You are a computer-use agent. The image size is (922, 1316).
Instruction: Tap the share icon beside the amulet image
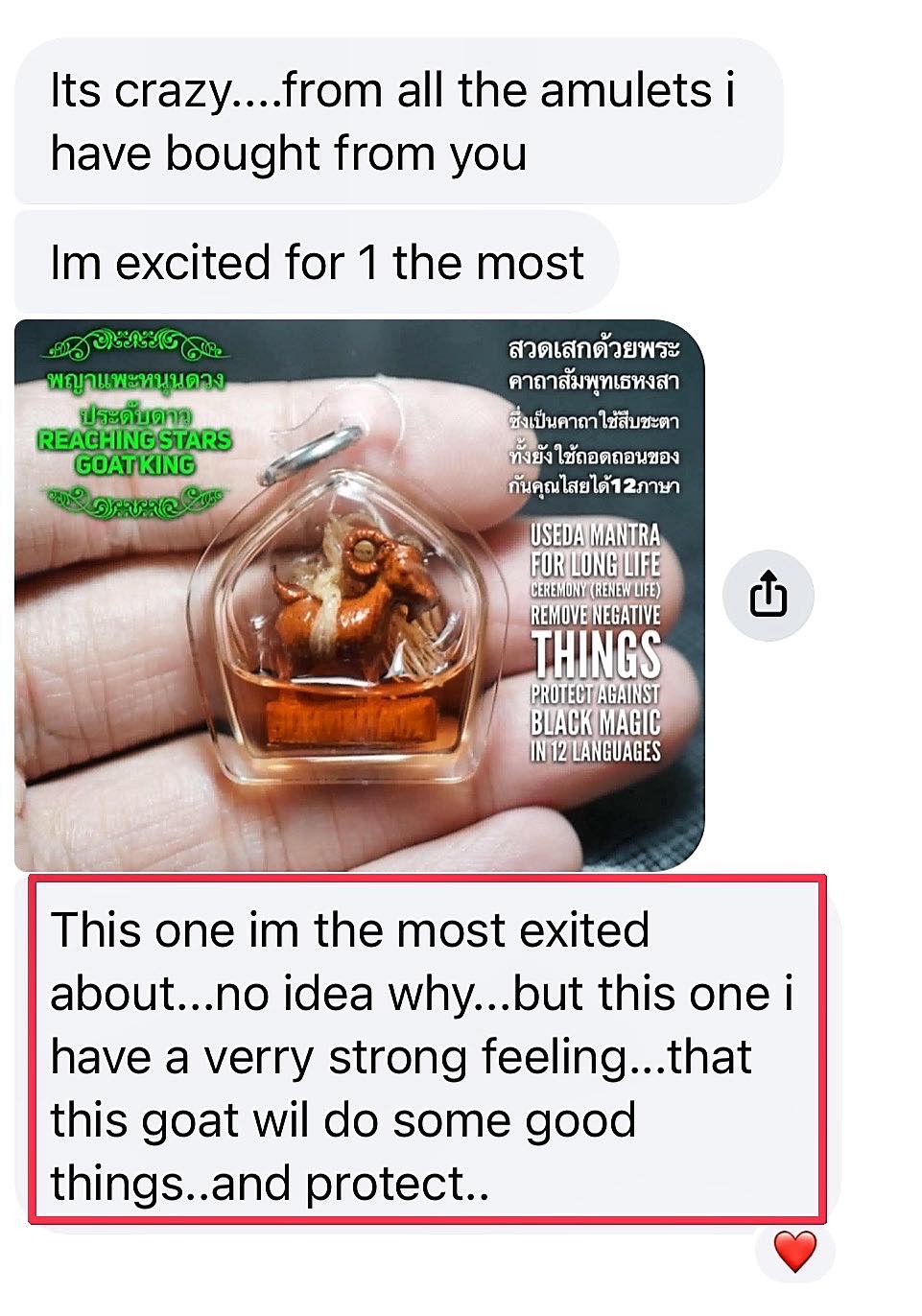pos(768,595)
